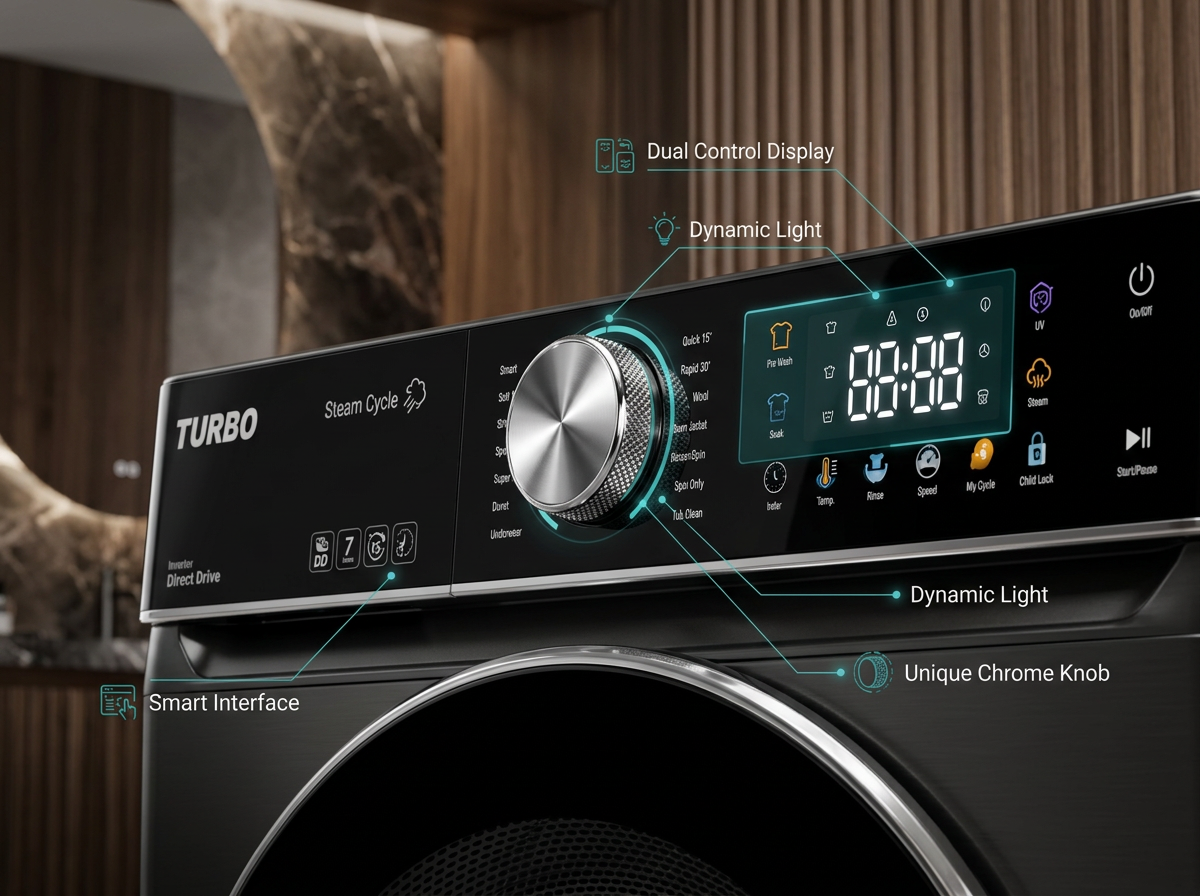
Task: Choose the Wool program label
Action: coord(701,397)
